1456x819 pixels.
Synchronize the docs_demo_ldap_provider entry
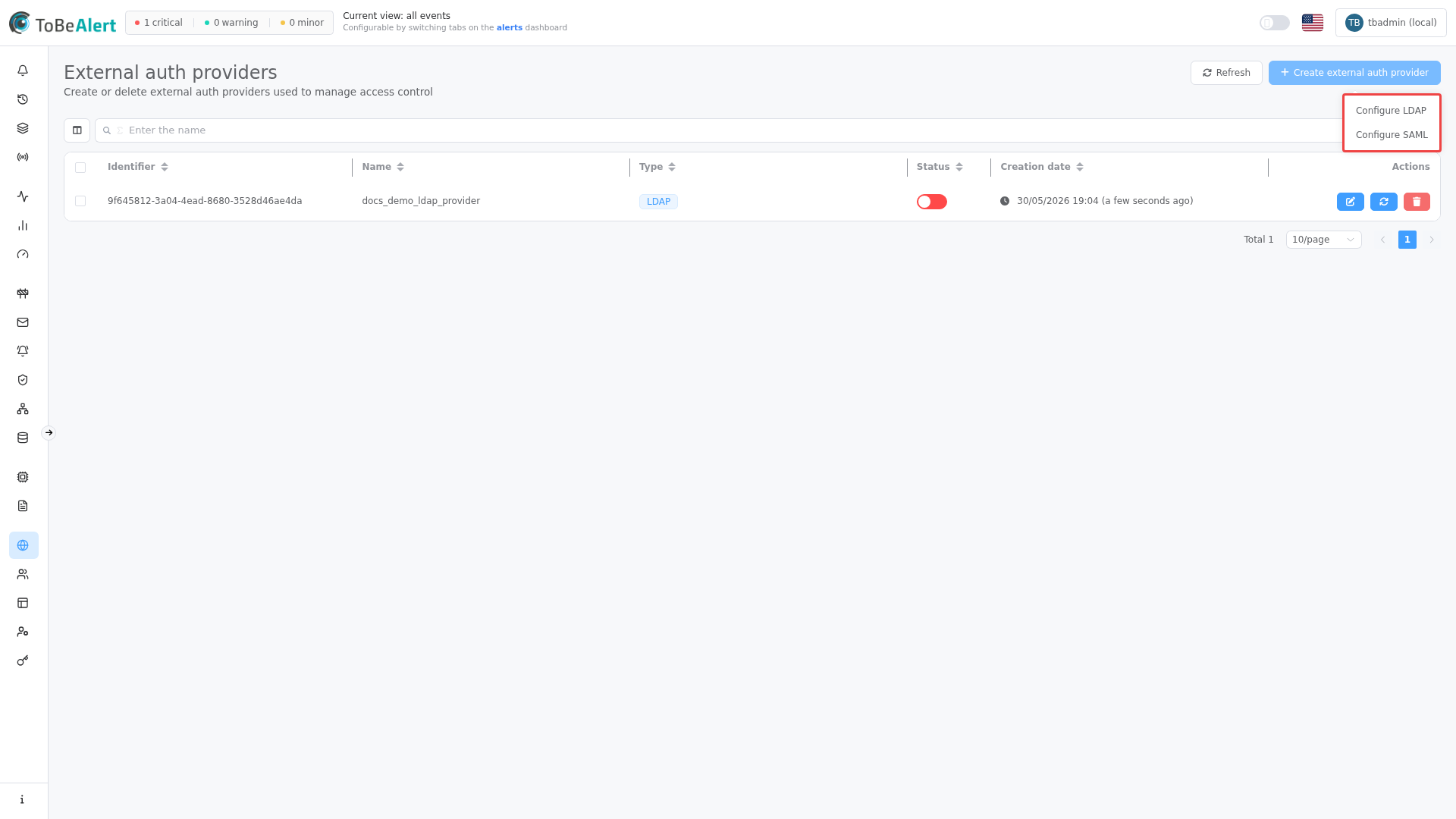[x=1383, y=202]
